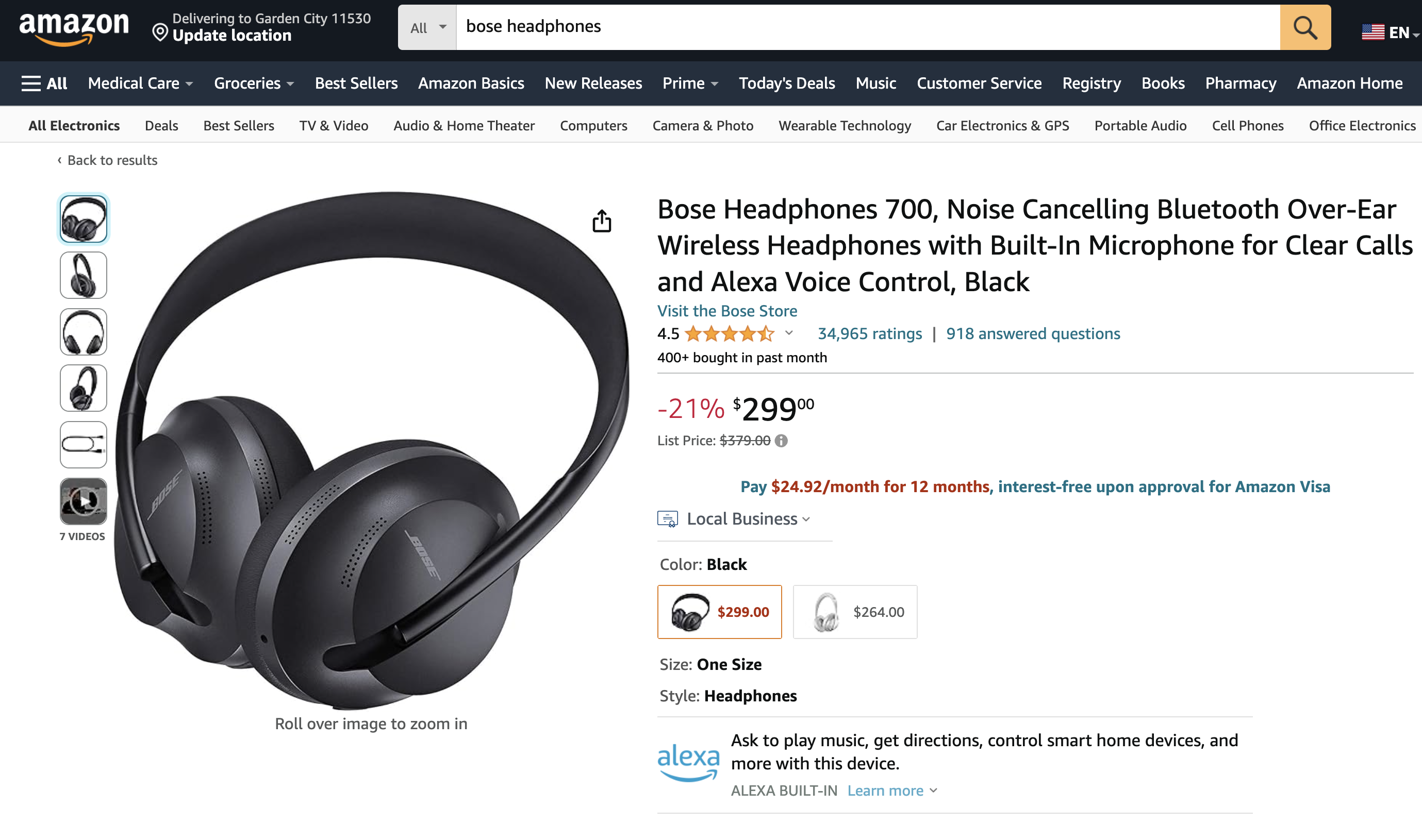Open the All search category dropdown
Image resolution: width=1422 pixels, height=840 pixels.
click(x=427, y=27)
